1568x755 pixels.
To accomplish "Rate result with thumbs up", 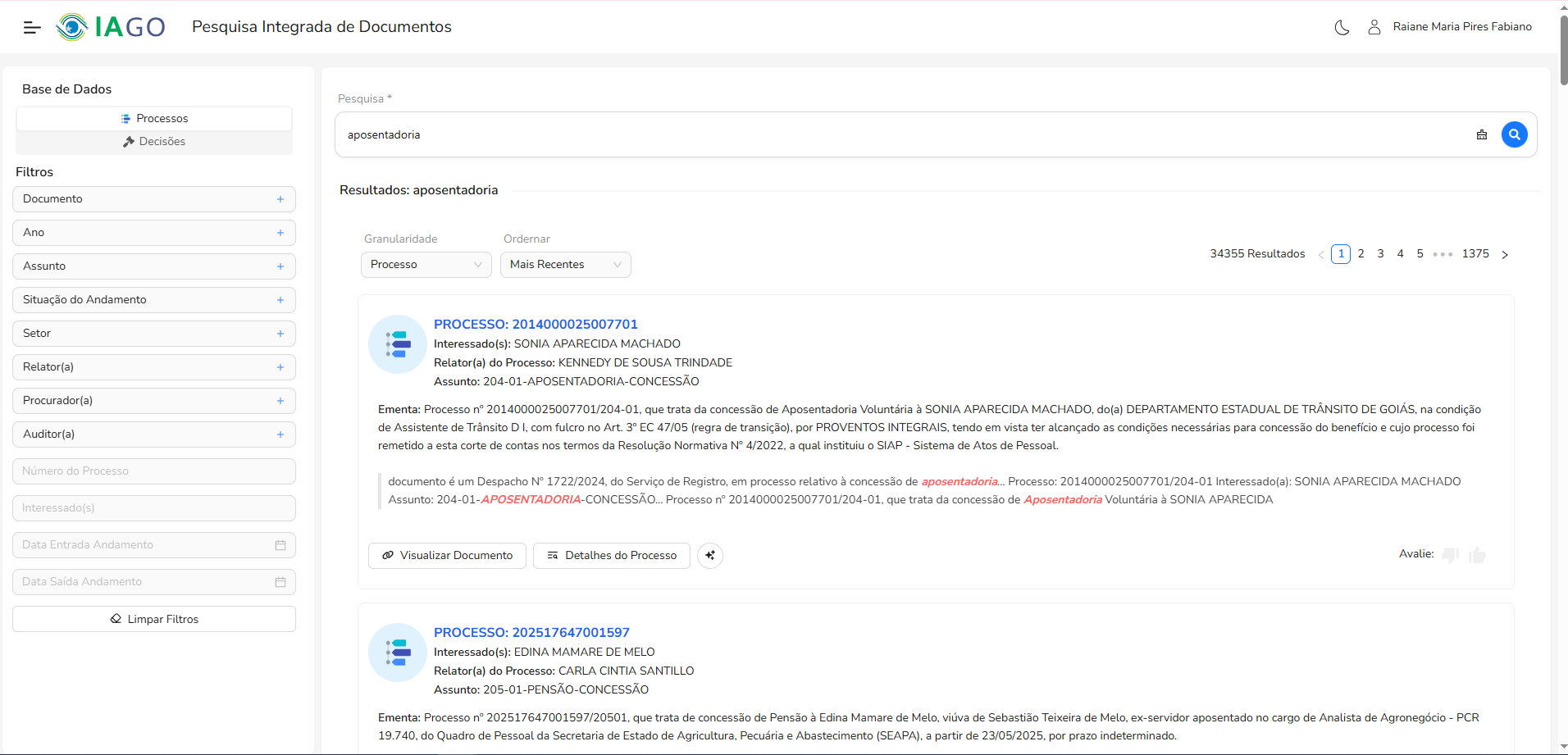I will [x=1477, y=555].
